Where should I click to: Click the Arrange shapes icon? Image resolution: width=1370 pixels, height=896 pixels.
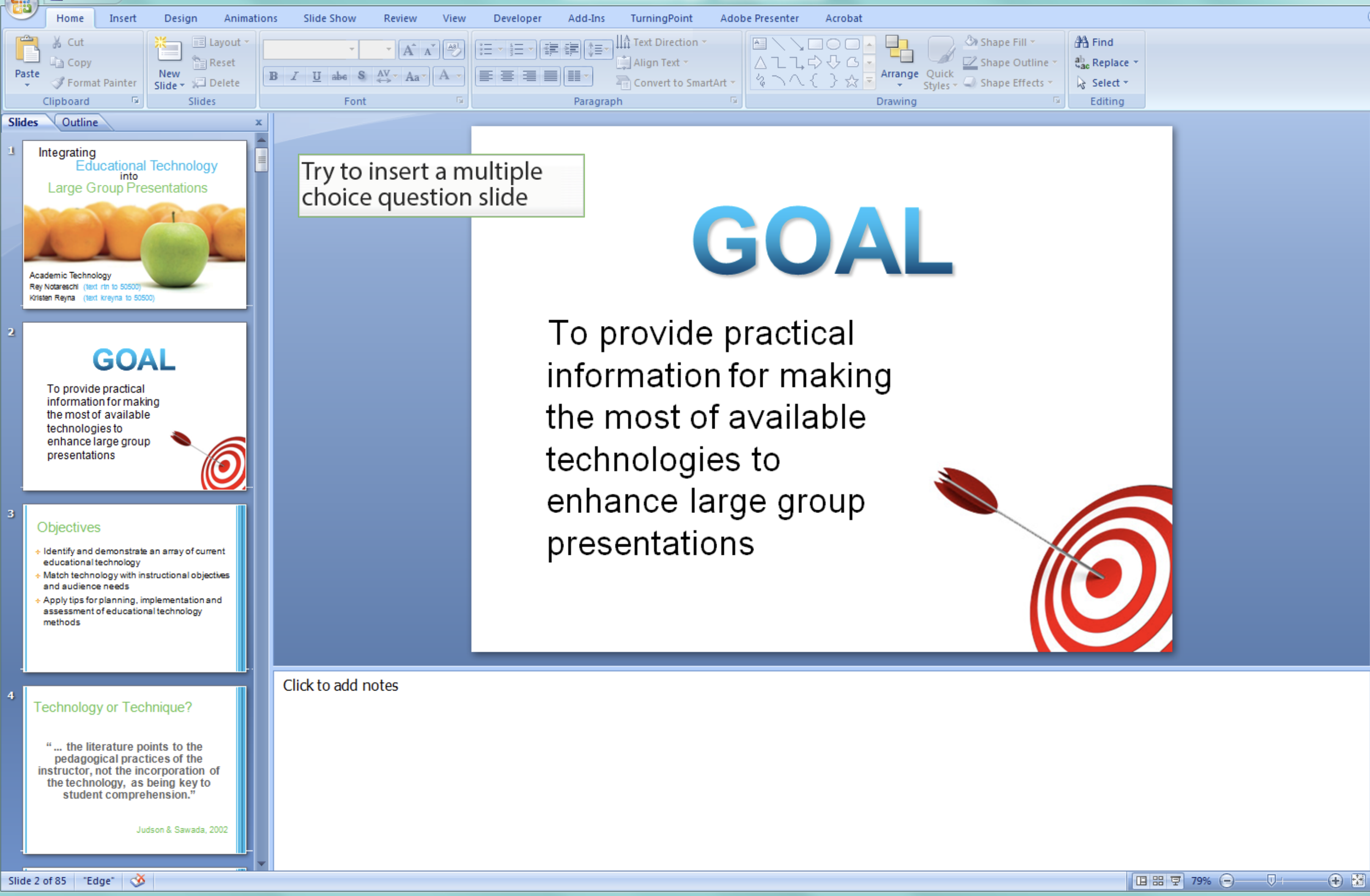click(x=899, y=50)
